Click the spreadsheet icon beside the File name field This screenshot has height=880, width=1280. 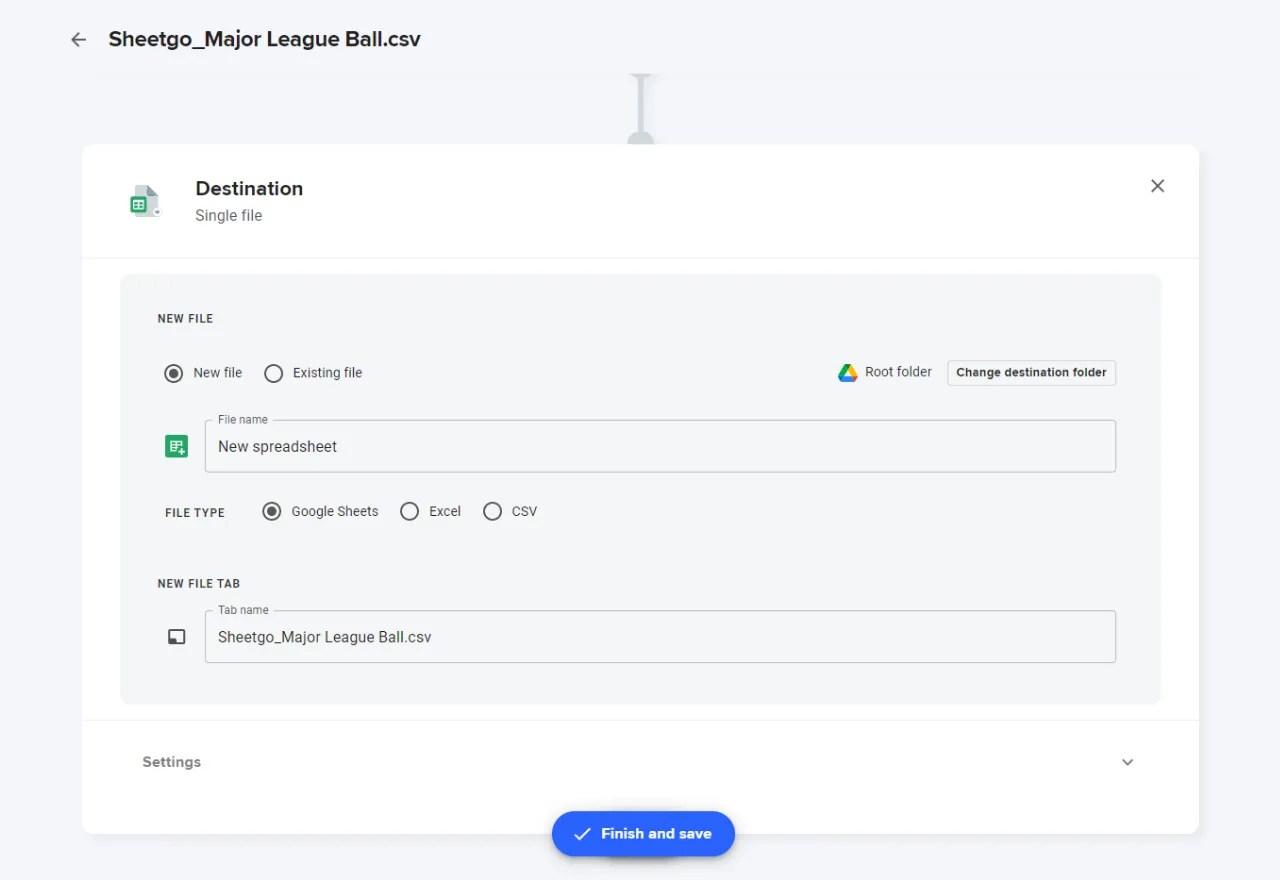176,446
